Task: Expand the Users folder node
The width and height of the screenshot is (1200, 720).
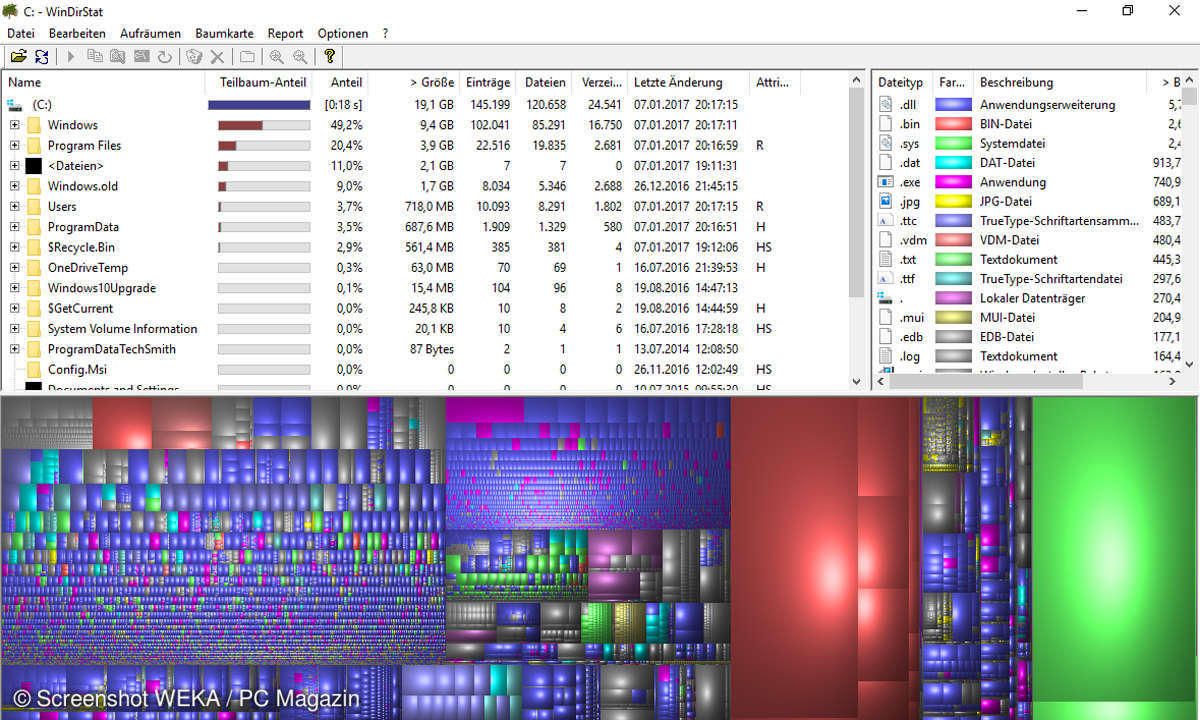Action: 14,206
